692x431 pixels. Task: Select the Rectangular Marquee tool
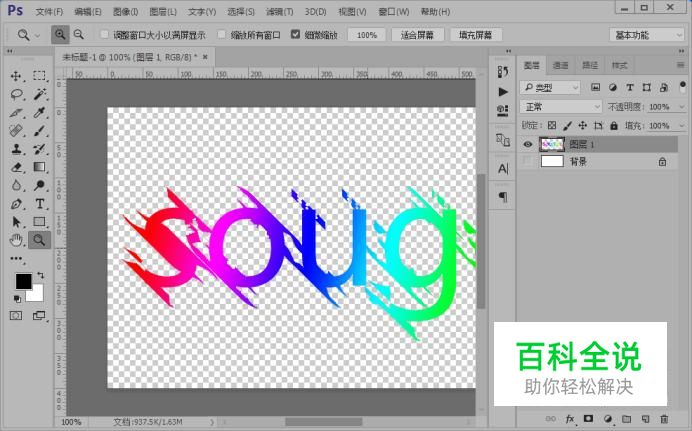tap(40, 76)
